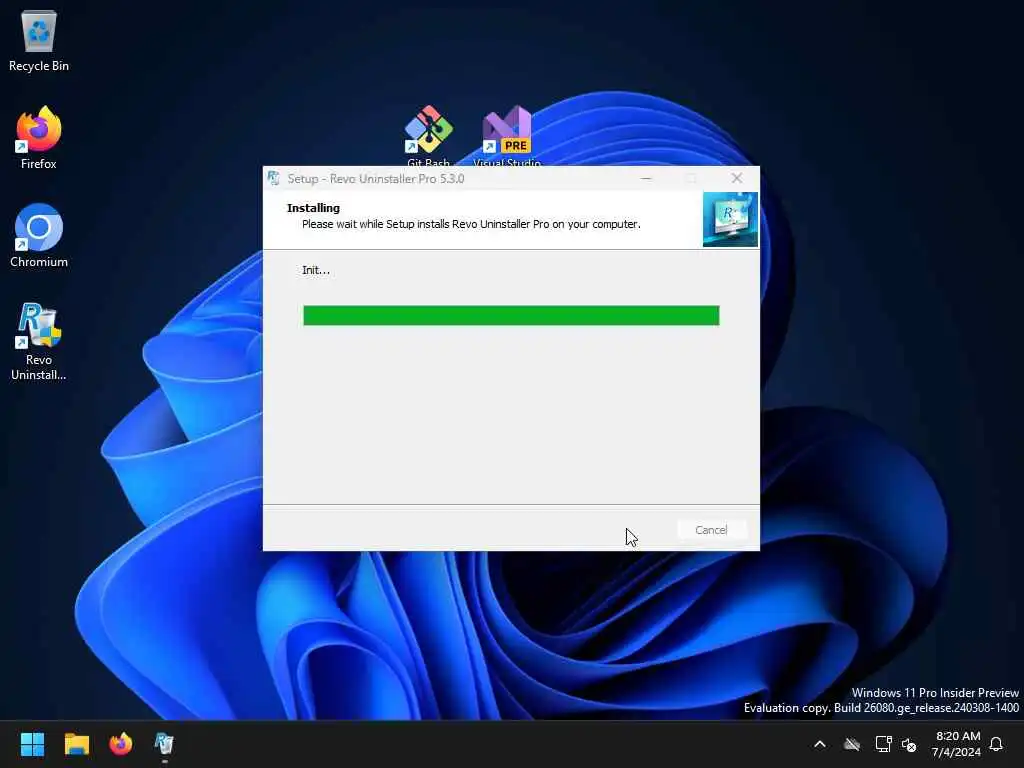The width and height of the screenshot is (1024, 768).
Task: Launch Firefox from the desktop shortcut
Action: (x=39, y=138)
